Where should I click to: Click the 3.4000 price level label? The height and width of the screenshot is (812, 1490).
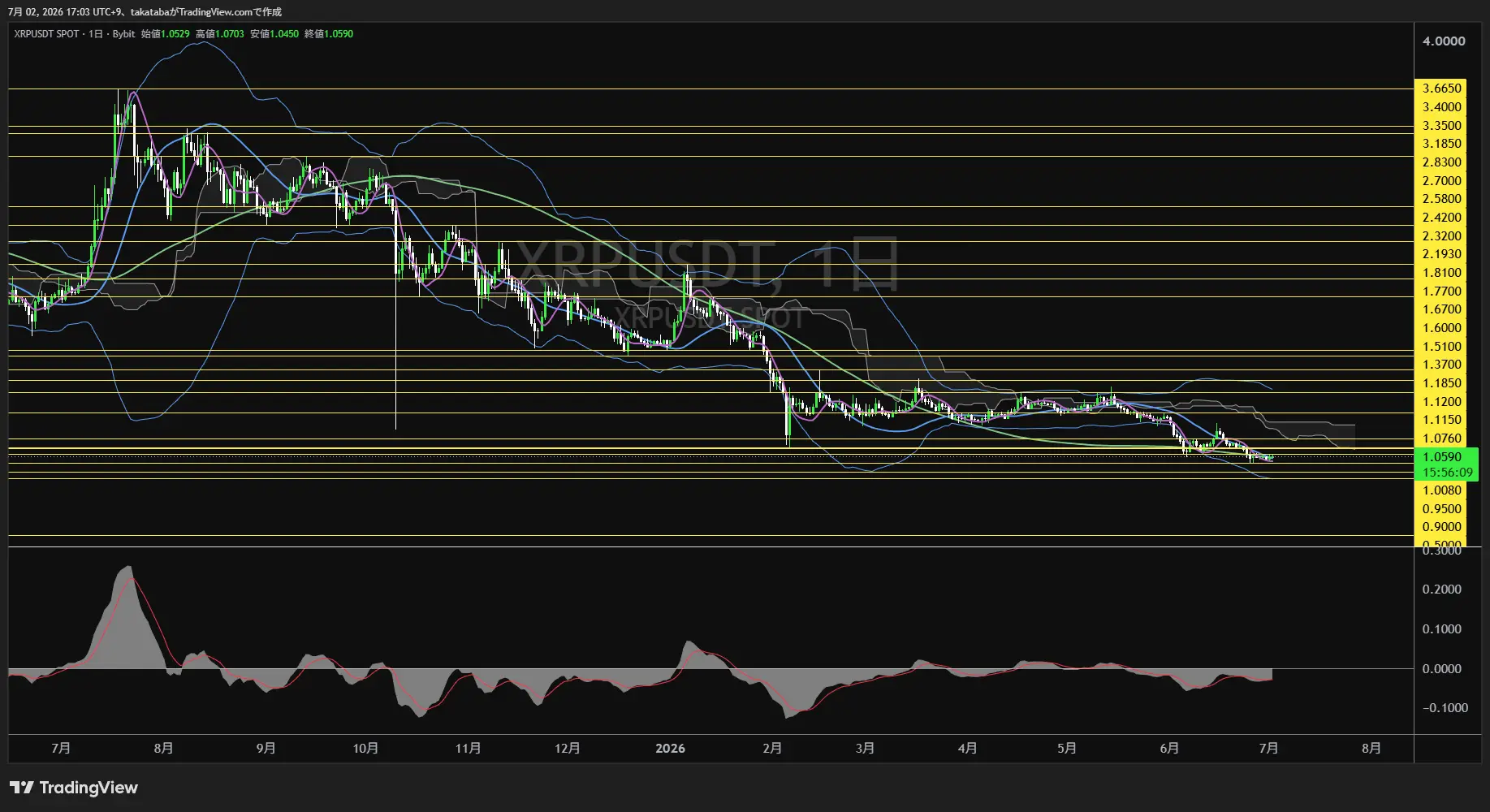[x=1442, y=107]
